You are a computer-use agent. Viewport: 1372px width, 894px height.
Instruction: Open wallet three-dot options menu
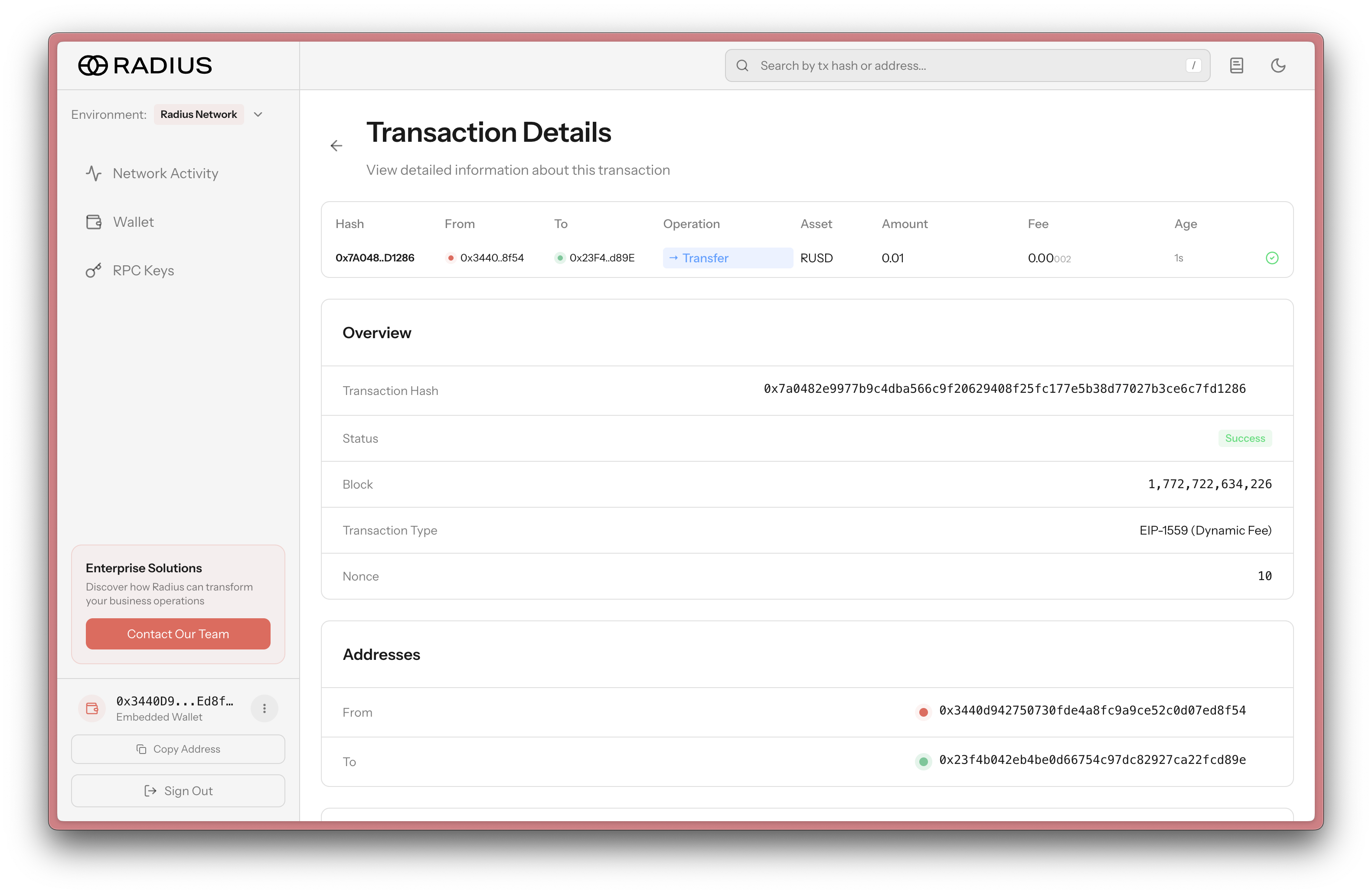[x=264, y=708]
